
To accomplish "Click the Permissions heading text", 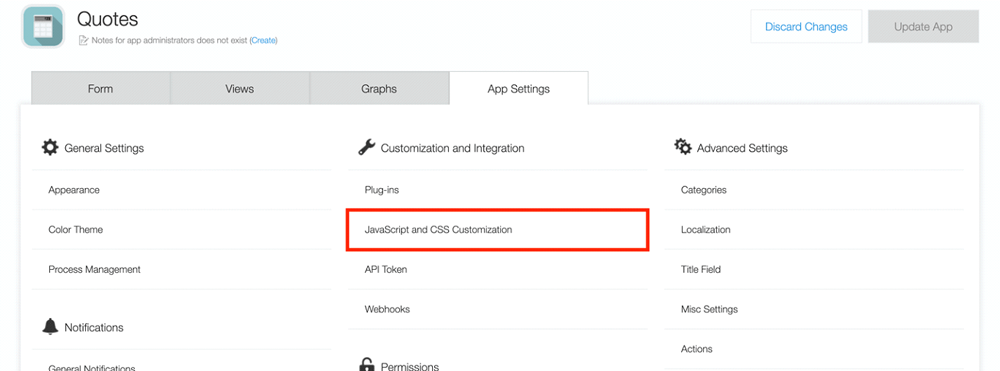I will (x=409, y=367).
